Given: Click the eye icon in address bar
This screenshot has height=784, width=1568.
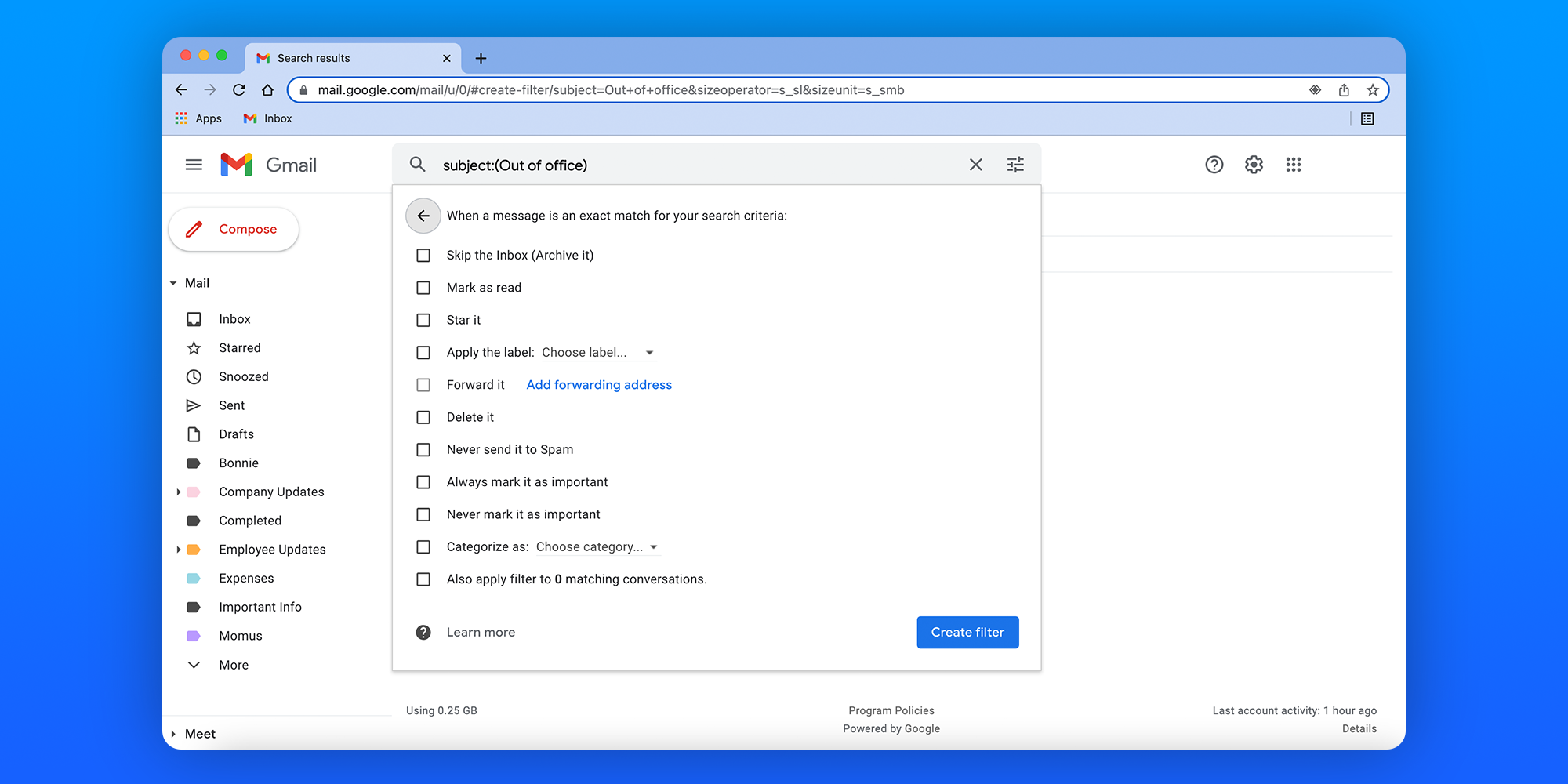Looking at the screenshot, I should (x=1315, y=90).
